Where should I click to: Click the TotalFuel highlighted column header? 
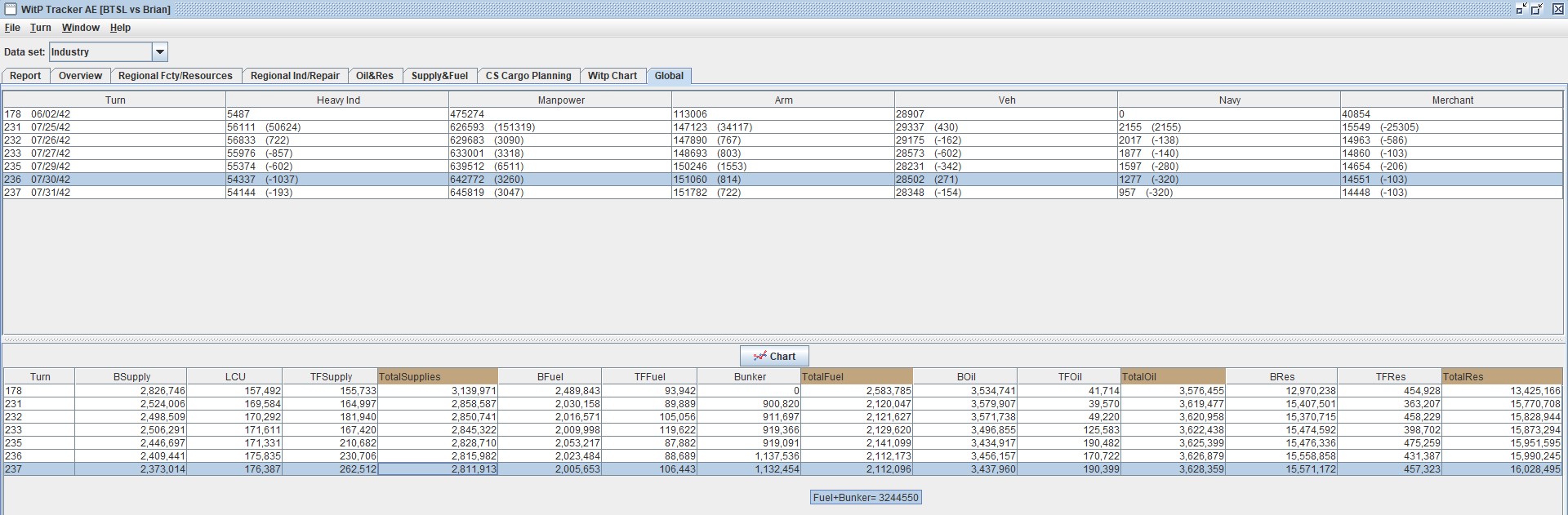click(857, 377)
